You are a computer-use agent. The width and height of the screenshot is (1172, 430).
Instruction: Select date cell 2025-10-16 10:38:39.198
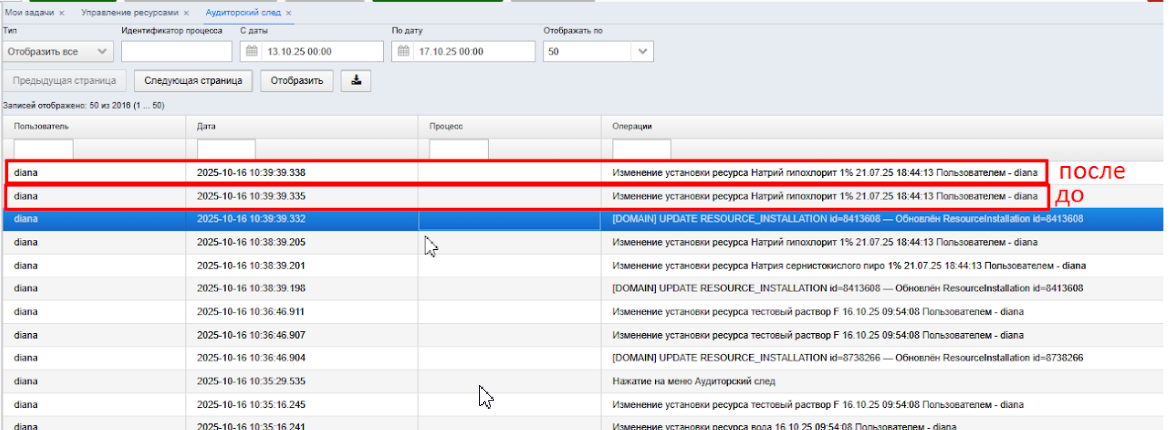click(251, 289)
